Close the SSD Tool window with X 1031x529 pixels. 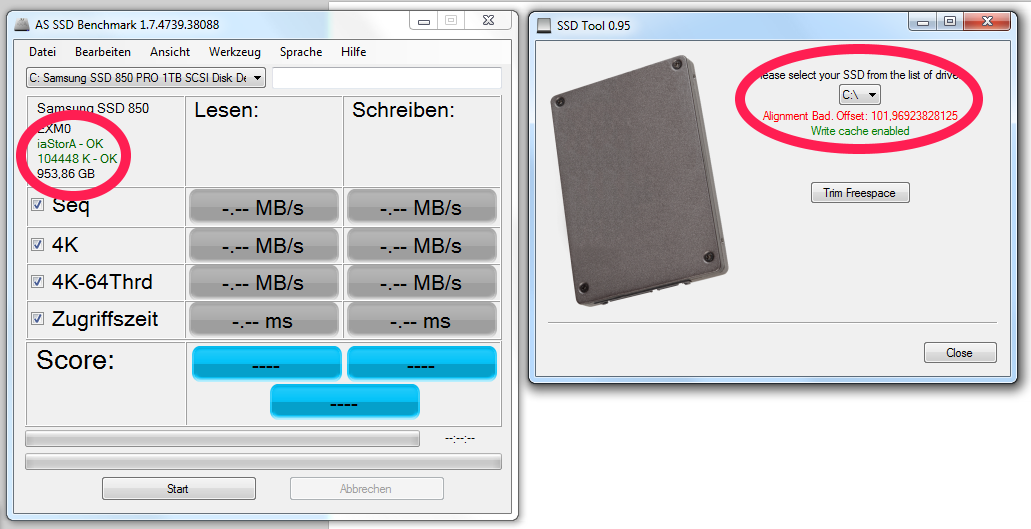tap(987, 22)
